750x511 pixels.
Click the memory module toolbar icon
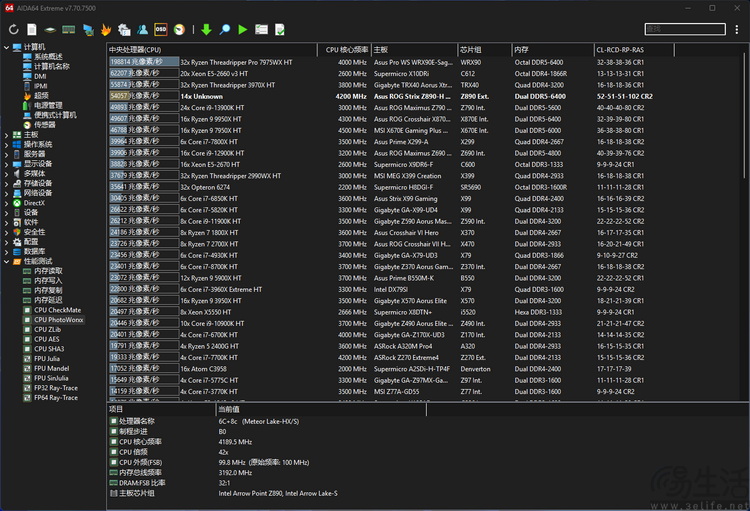(x=68, y=30)
